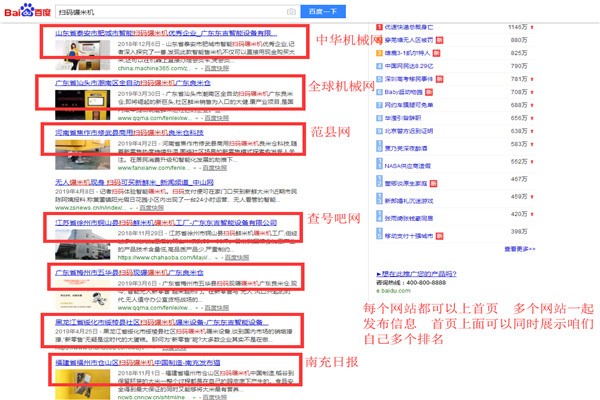Click red 新 badge beside 移动支付 item

439,236
